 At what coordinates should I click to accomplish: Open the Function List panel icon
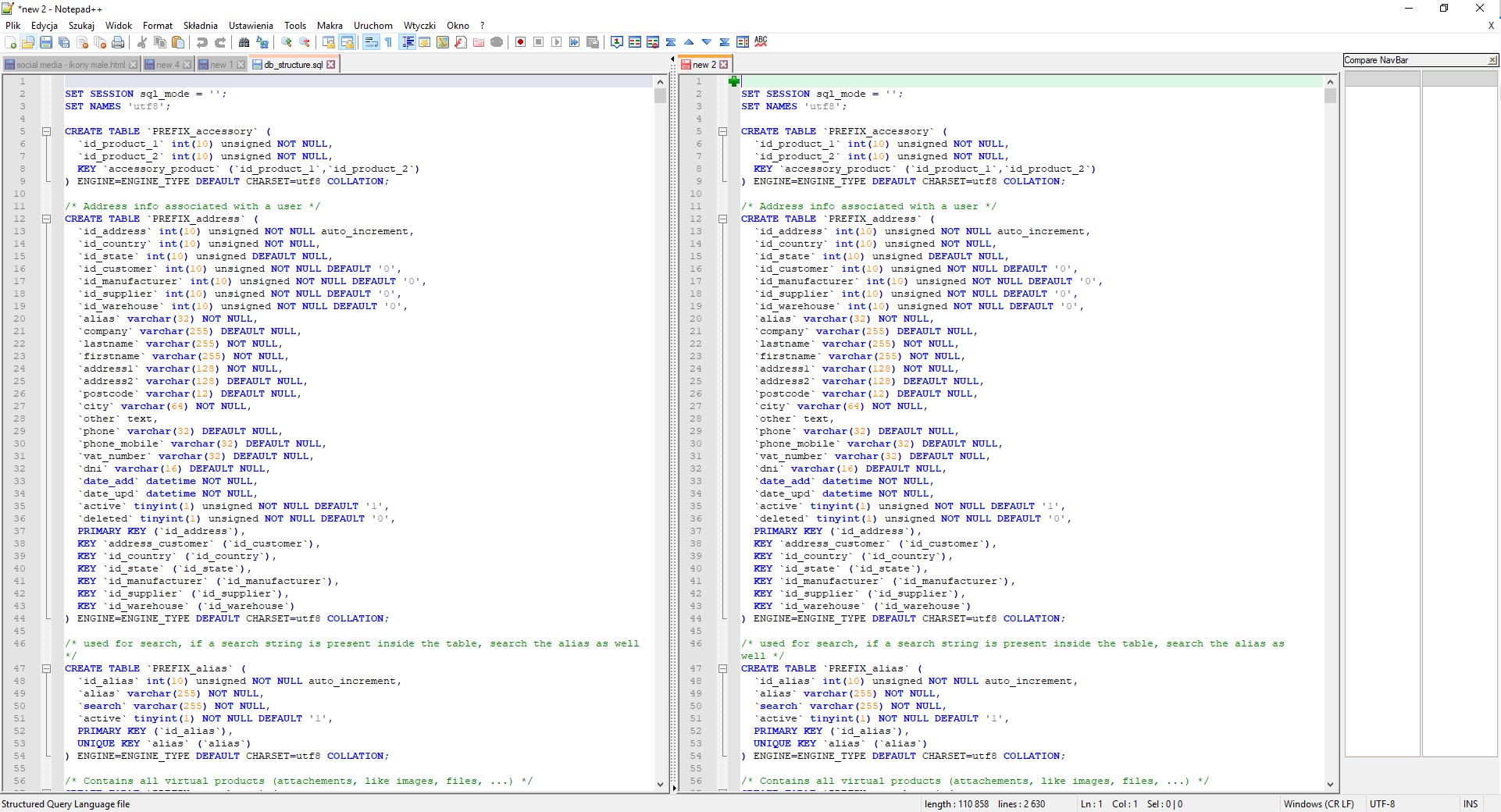(x=461, y=42)
